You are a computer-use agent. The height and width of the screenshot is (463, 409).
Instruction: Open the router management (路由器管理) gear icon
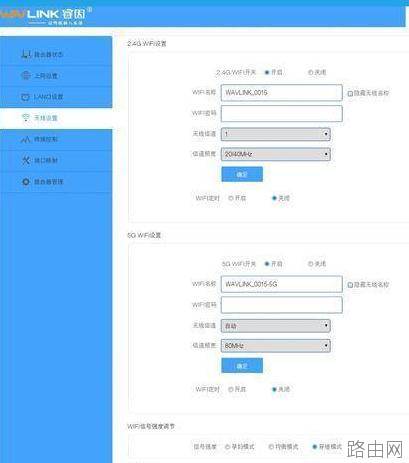26,181
